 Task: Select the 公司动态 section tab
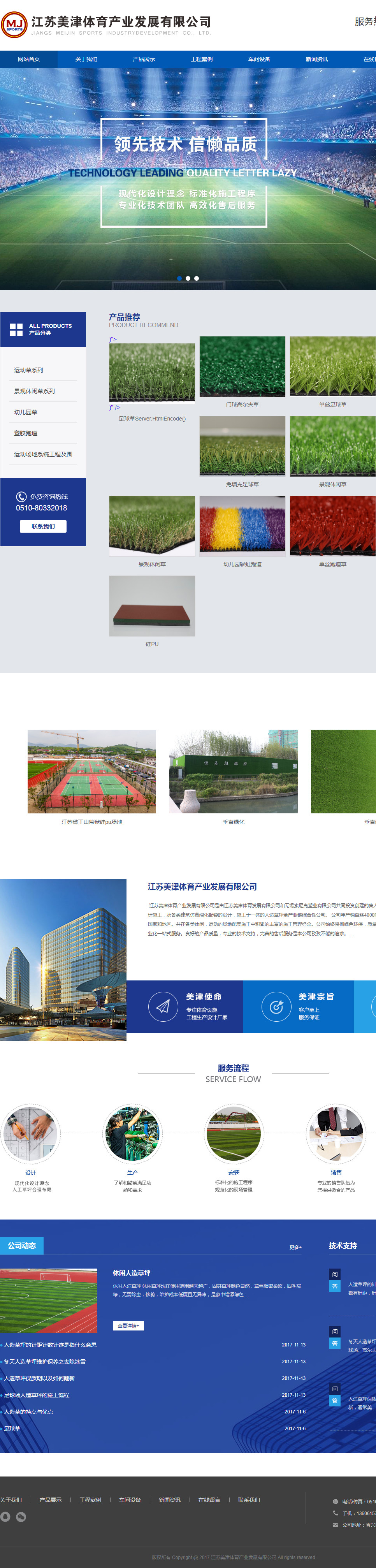click(22, 1245)
